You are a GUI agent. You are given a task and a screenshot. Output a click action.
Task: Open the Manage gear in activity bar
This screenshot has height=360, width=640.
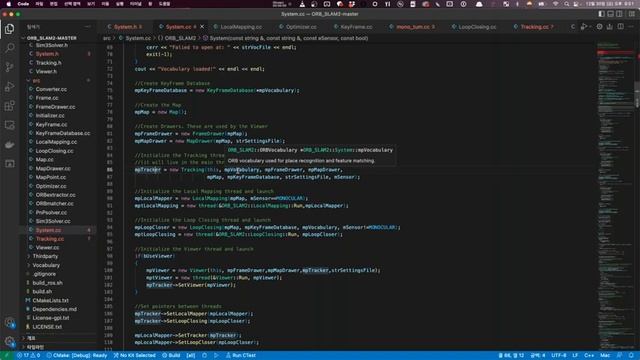pyautogui.click(x=9, y=341)
